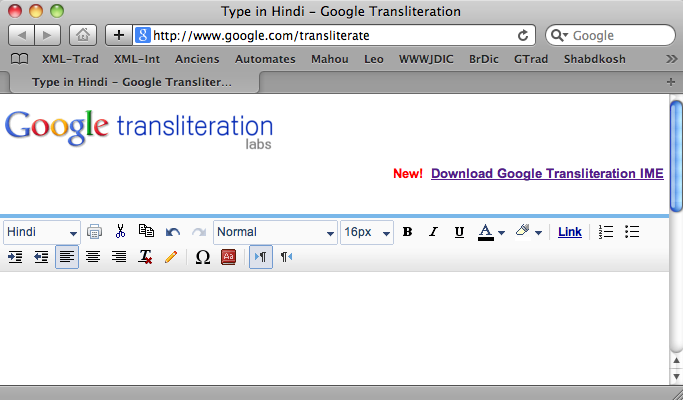Enable left-to-right text direction
The width and height of the screenshot is (683, 400).
coord(260,257)
